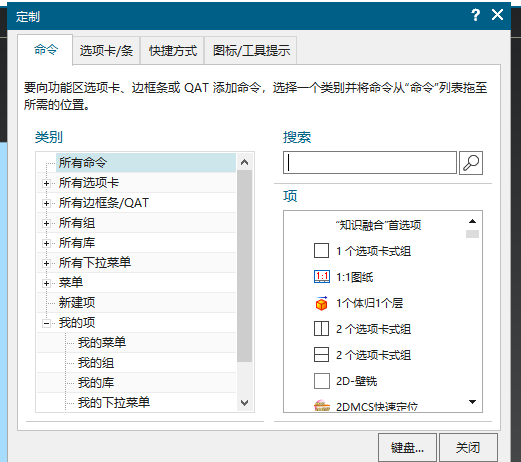Image resolution: width=521 pixels, height=462 pixels.
Task: Switch to the 快捷方式 tab
Action: pyautogui.click(x=173, y=51)
